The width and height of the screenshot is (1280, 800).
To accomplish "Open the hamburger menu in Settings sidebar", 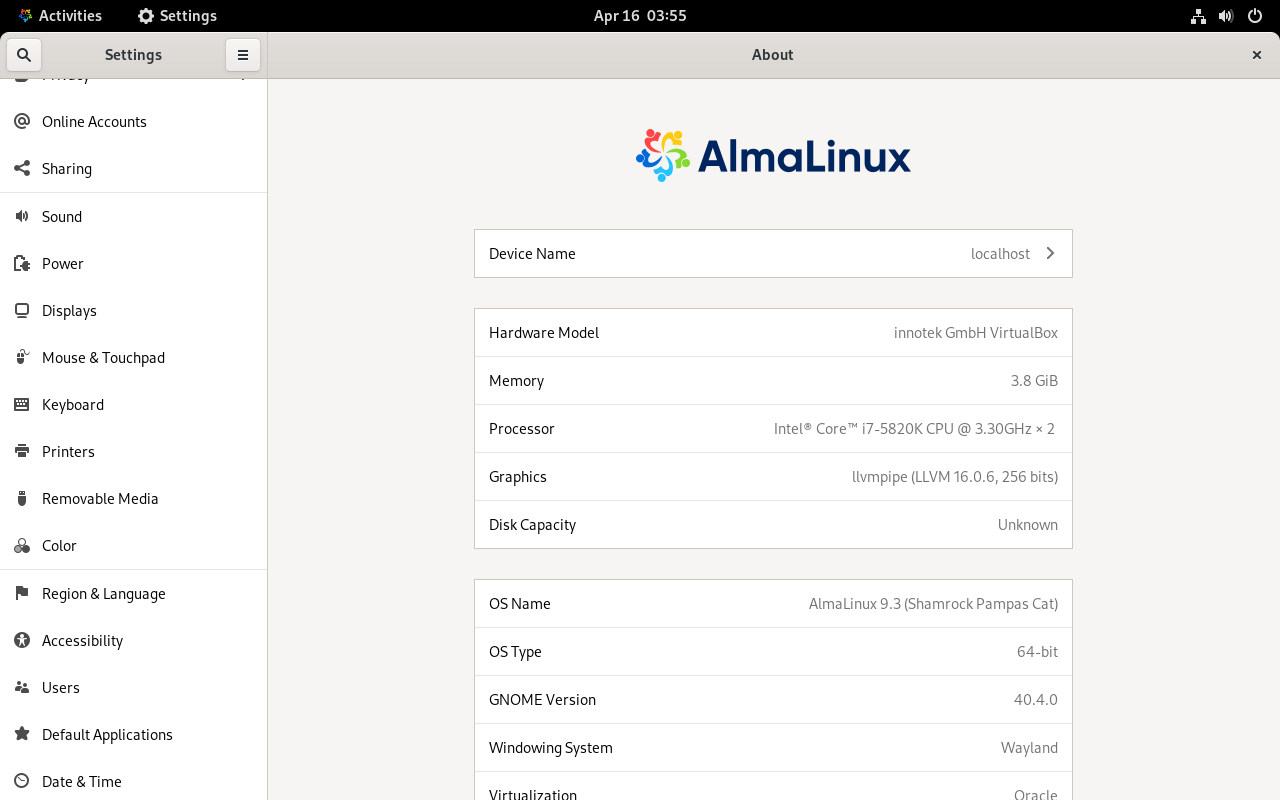I will [242, 55].
